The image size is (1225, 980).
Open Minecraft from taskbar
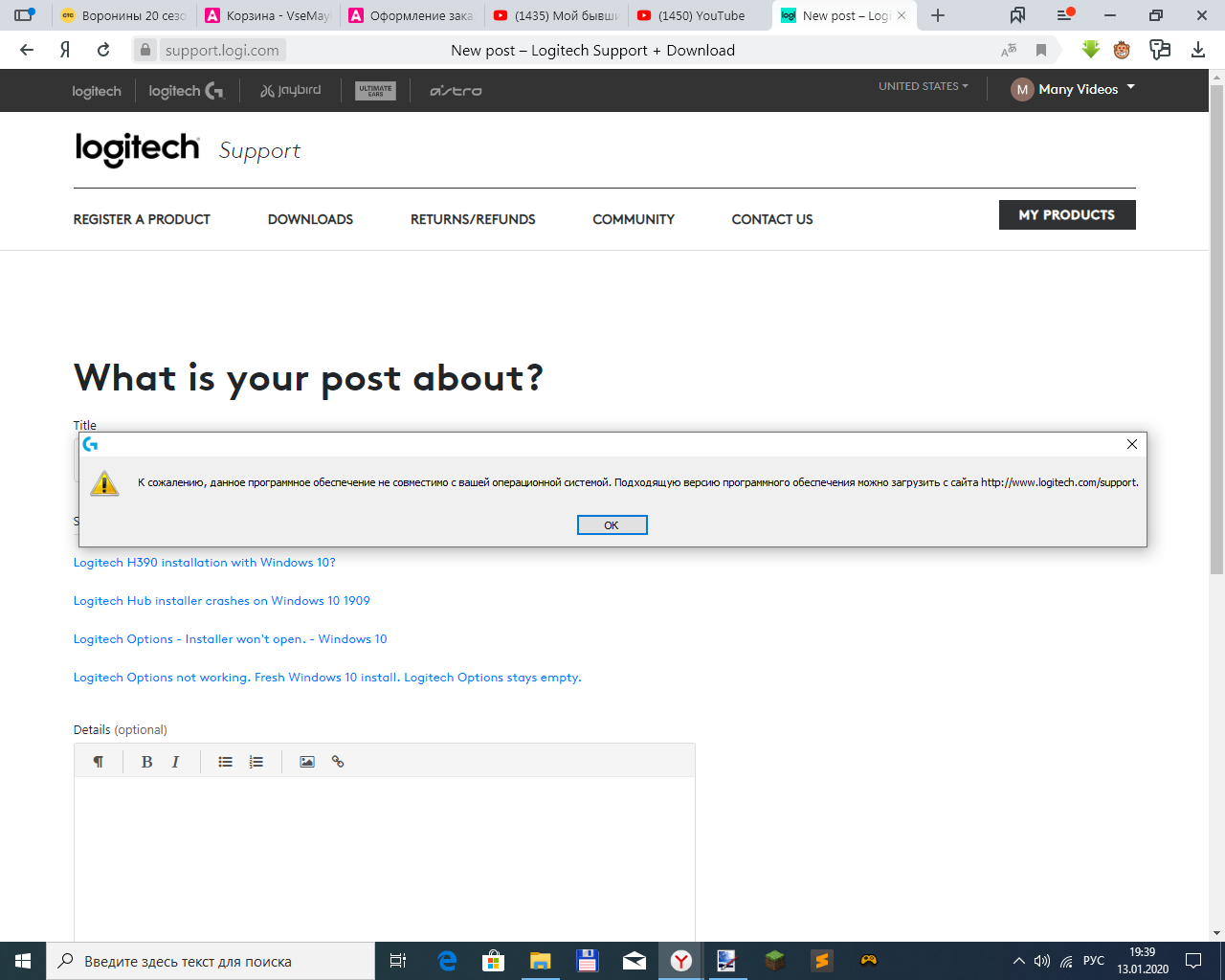point(775,961)
